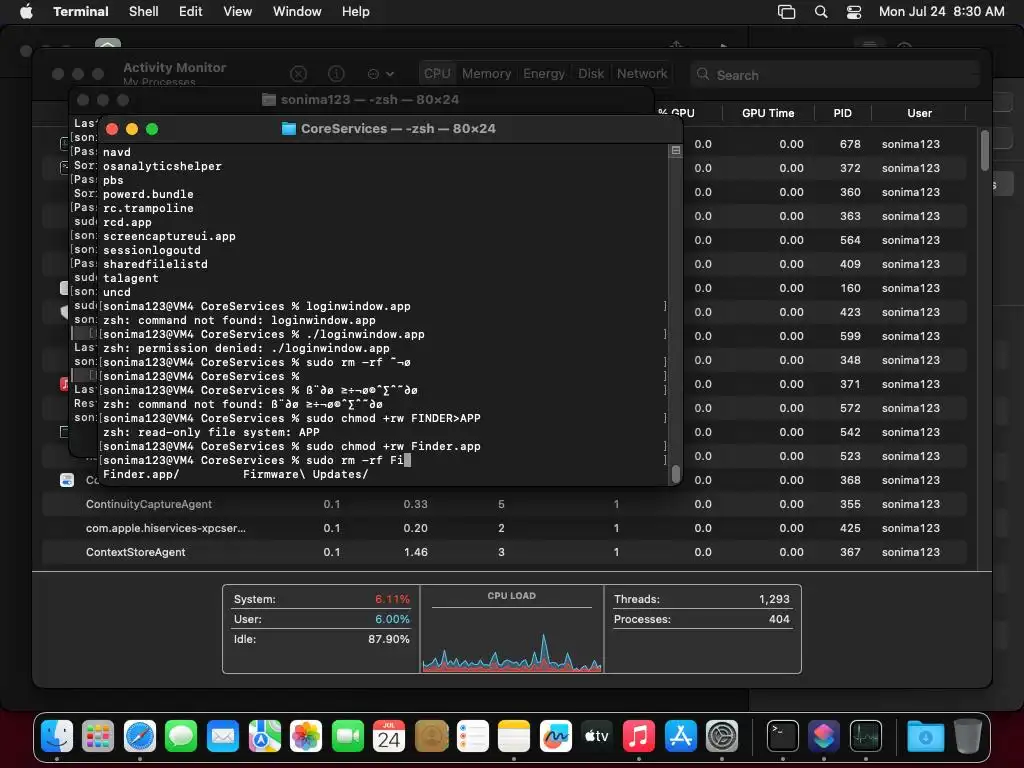The image size is (1024, 768).
Task: Launch Freeform from the Dock
Action: [x=556, y=737]
